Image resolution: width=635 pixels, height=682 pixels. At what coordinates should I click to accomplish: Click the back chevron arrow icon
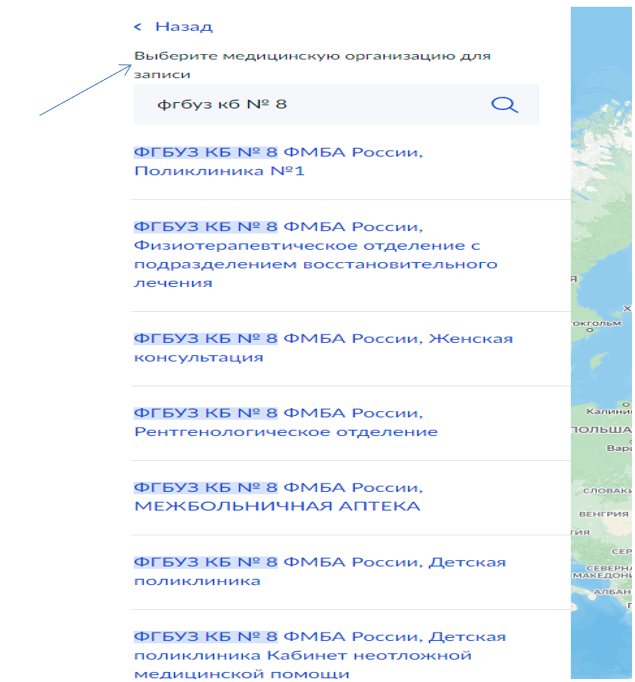(x=138, y=27)
